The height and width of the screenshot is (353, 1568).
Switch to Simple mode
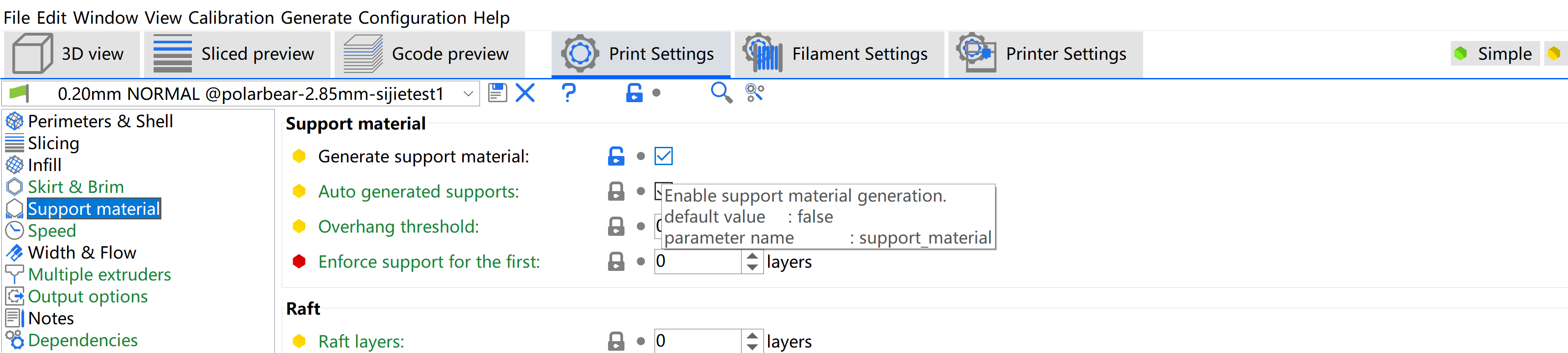pyautogui.click(x=1495, y=54)
